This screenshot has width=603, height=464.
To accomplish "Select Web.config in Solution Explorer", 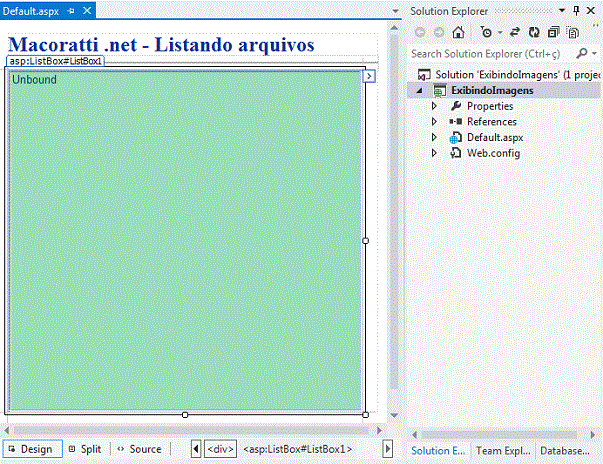I will pyautogui.click(x=493, y=153).
